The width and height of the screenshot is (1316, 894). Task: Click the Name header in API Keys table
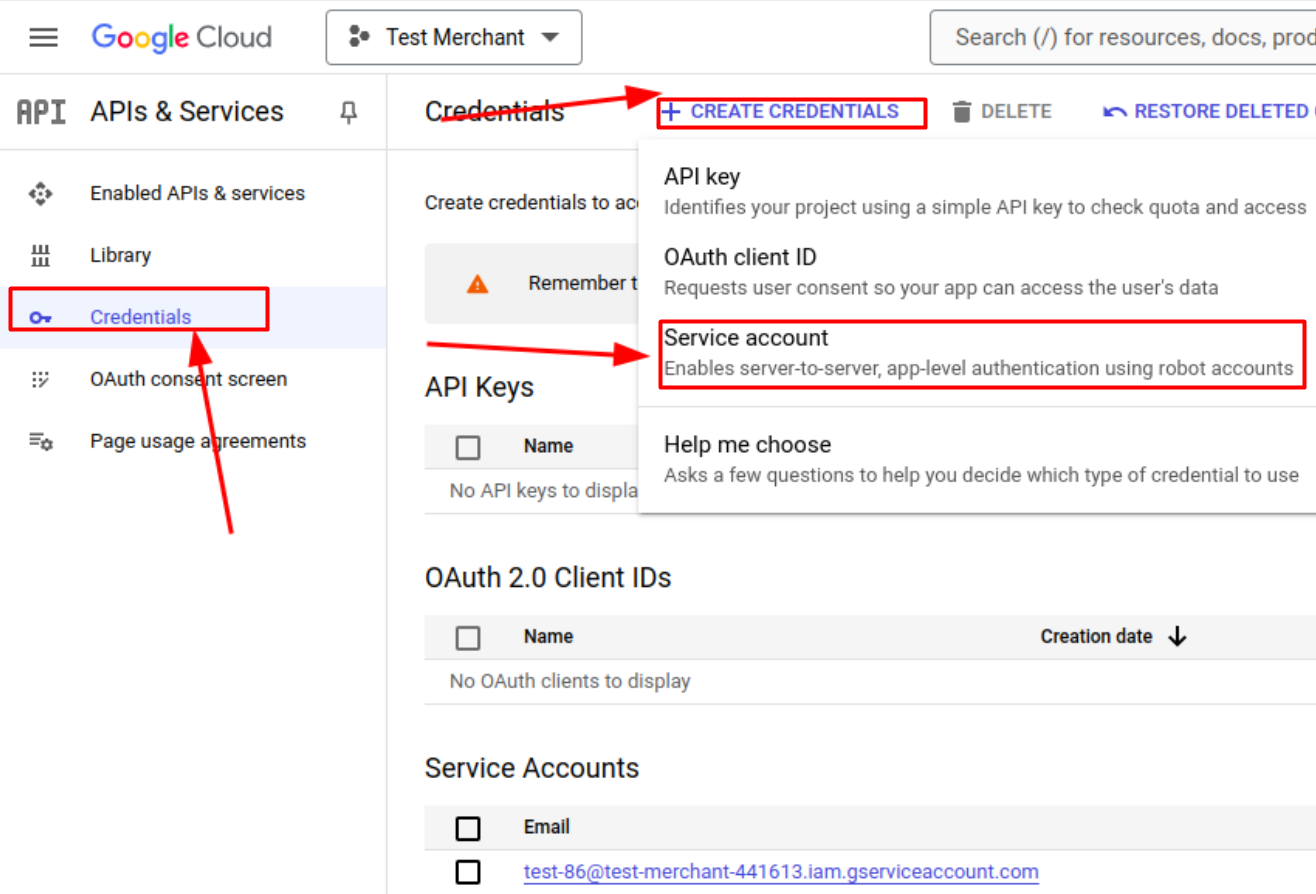pos(548,446)
